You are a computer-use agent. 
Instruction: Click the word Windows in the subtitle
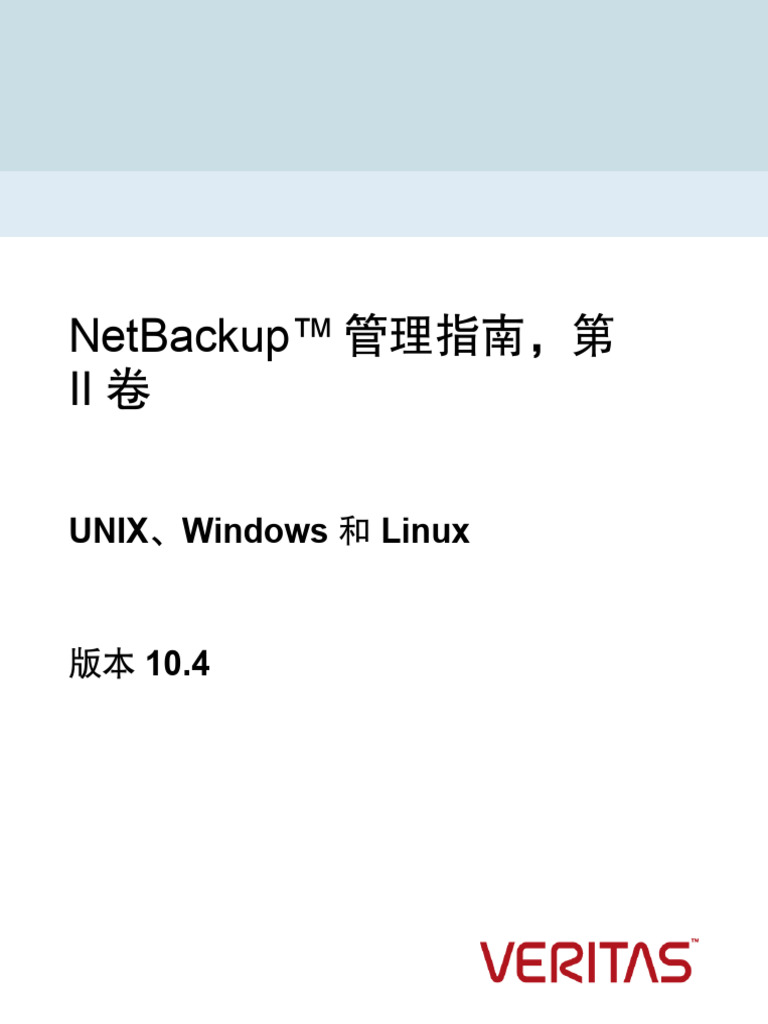click(255, 532)
